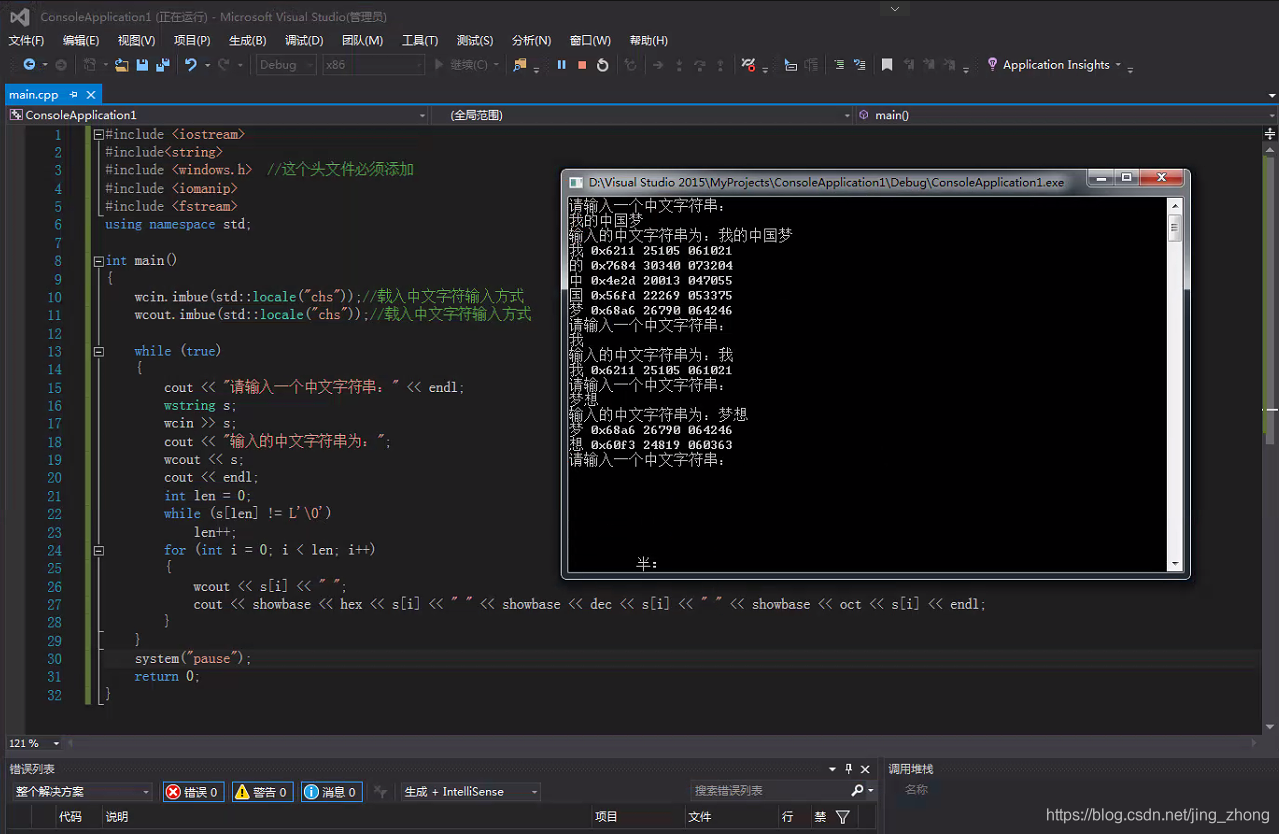Collapse the while (true) block outline
Image resolution: width=1279 pixels, height=834 pixels.
pyautogui.click(x=98, y=351)
